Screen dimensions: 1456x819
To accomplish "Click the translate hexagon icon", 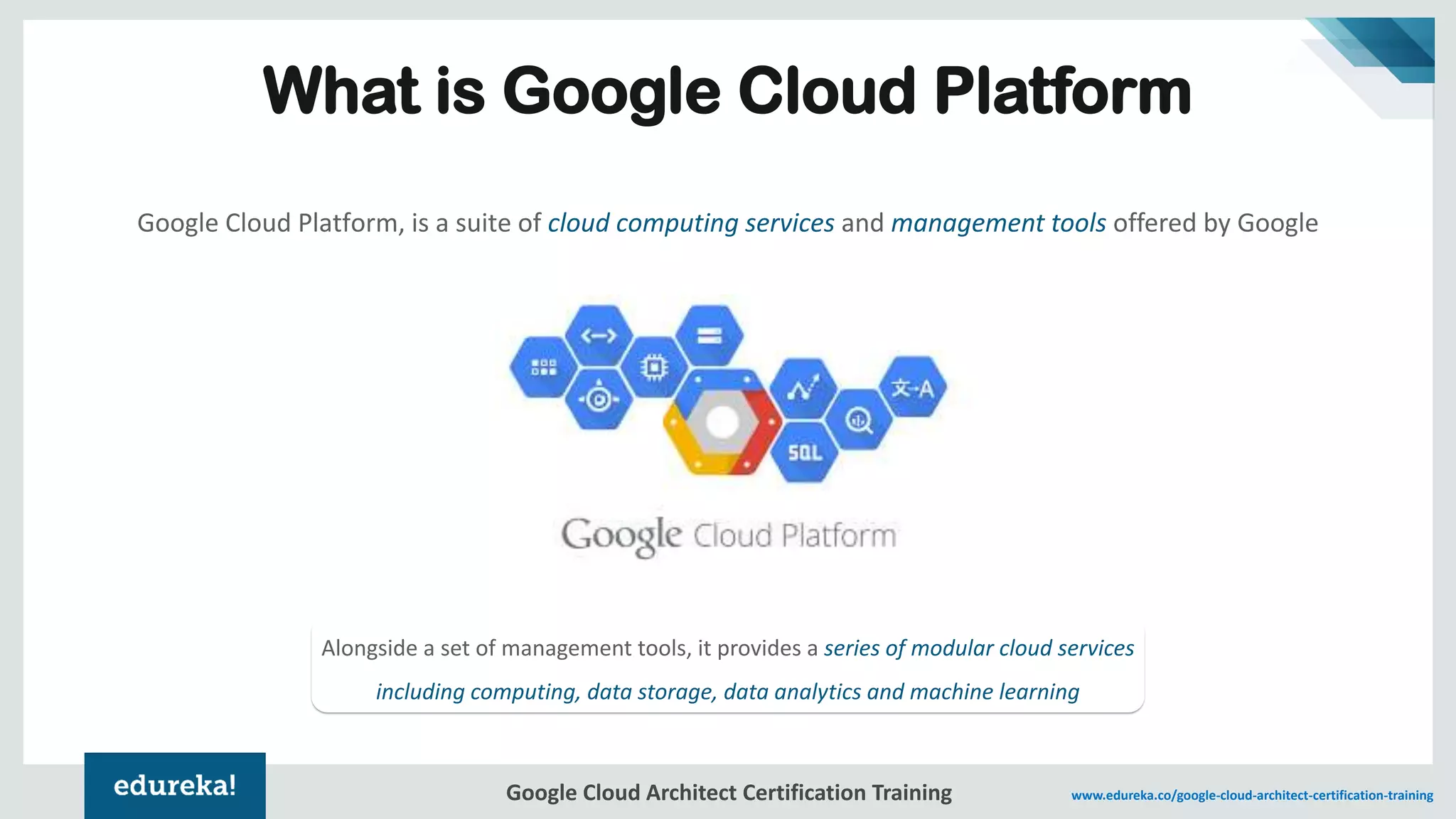I will [913, 387].
